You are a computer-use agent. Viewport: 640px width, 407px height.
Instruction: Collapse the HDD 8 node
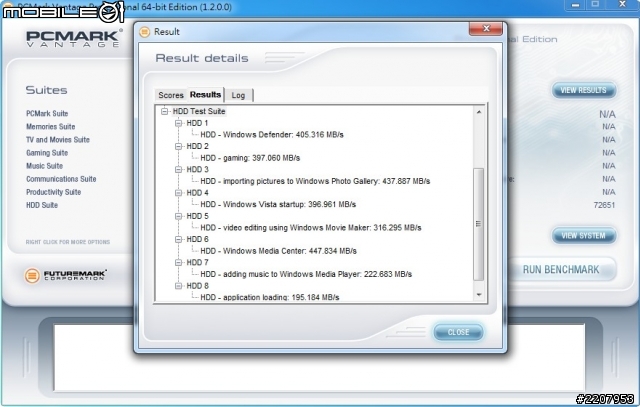coord(178,286)
